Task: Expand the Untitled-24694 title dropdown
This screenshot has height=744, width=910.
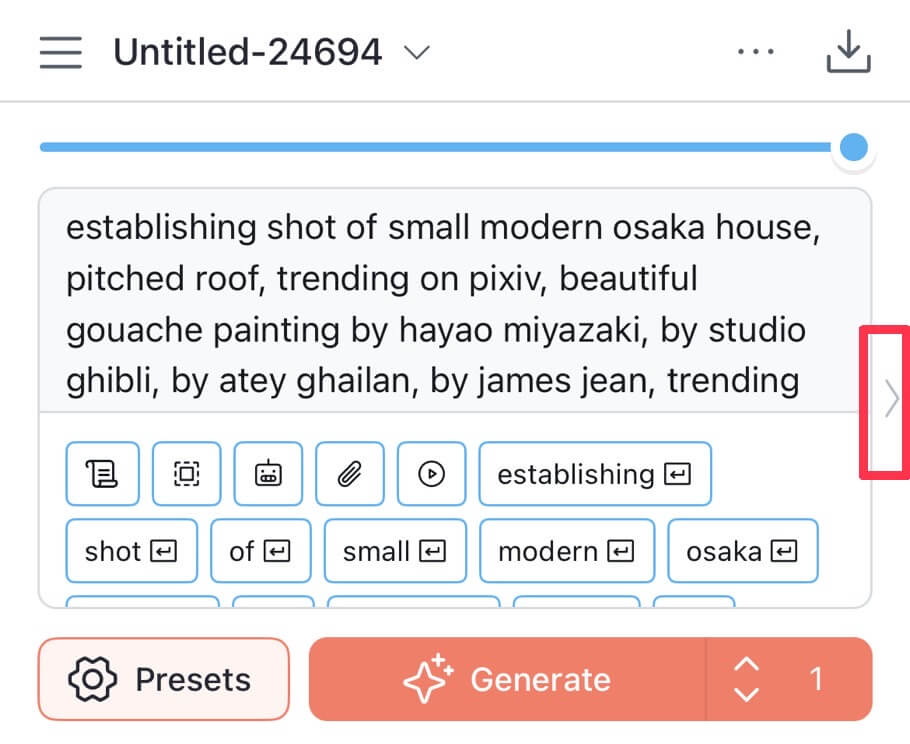Action: coord(416,53)
